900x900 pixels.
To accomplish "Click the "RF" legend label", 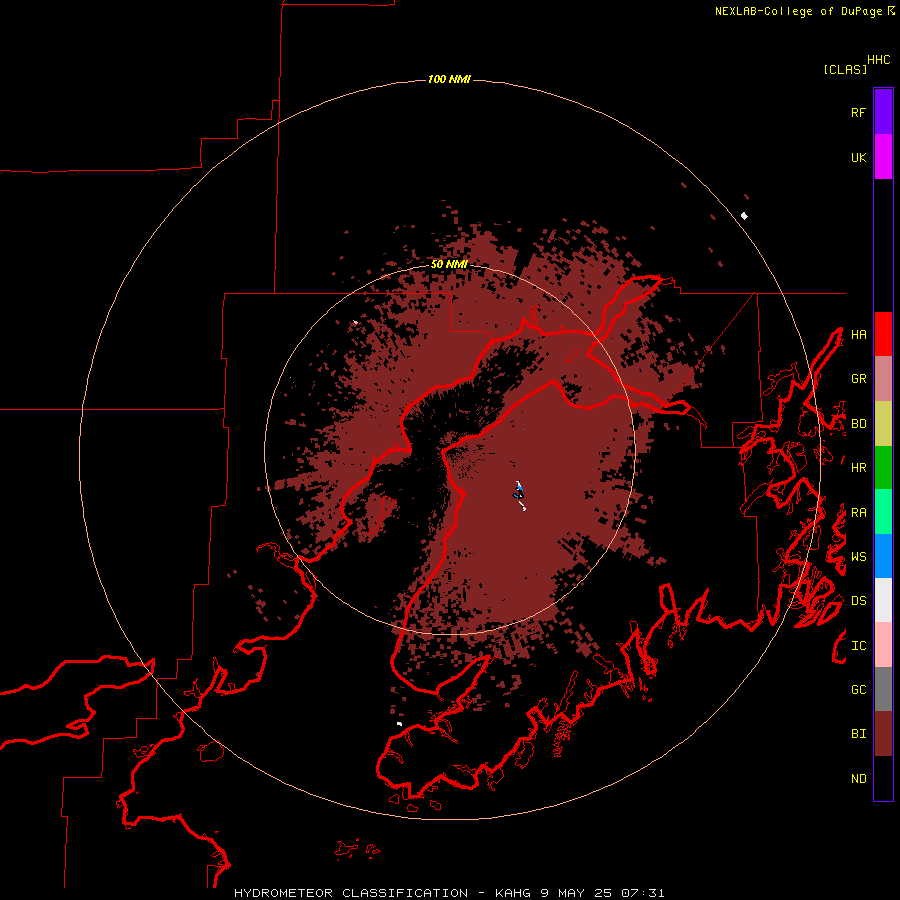I will click(859, 112).
